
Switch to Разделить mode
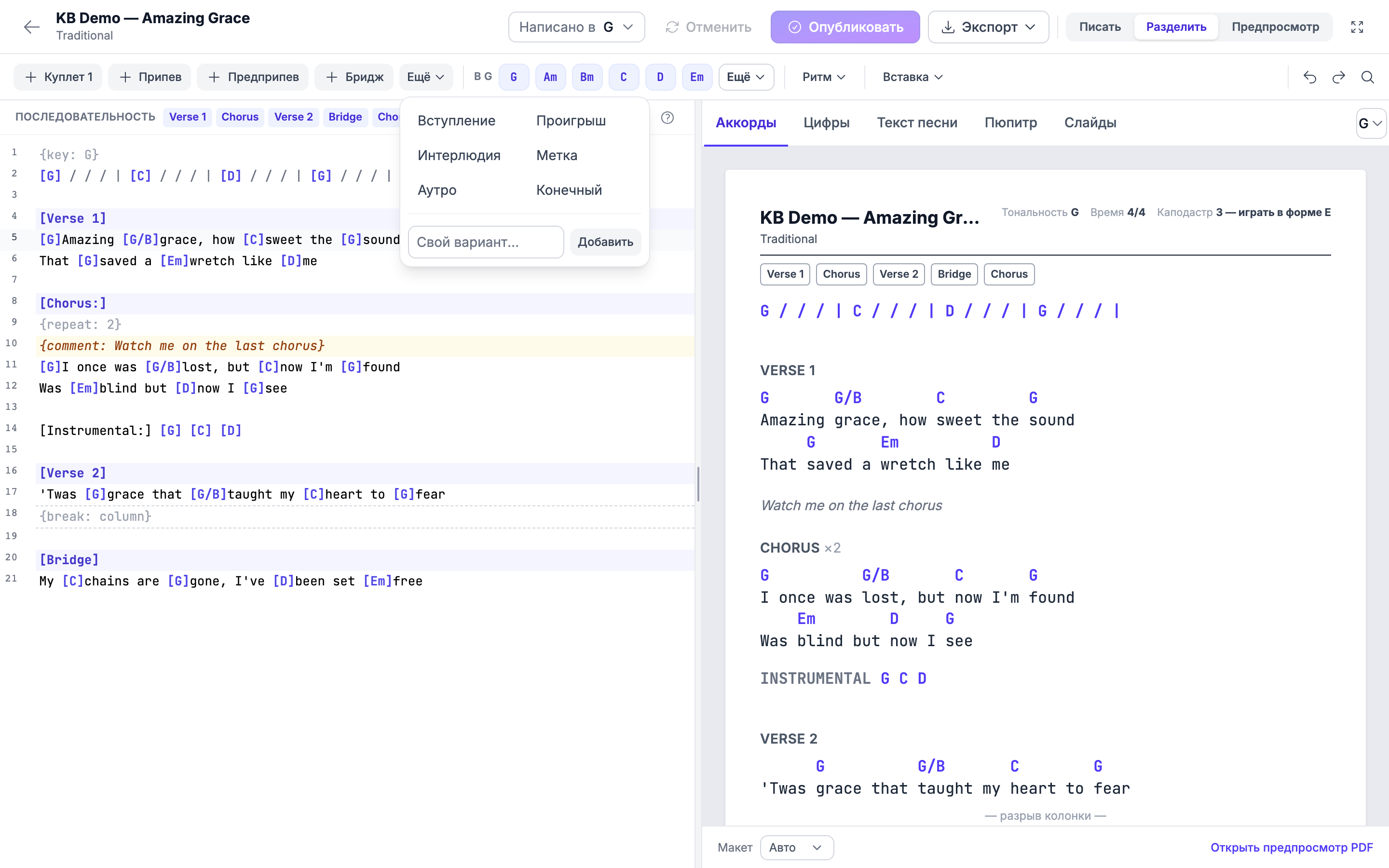(1176, 27)
